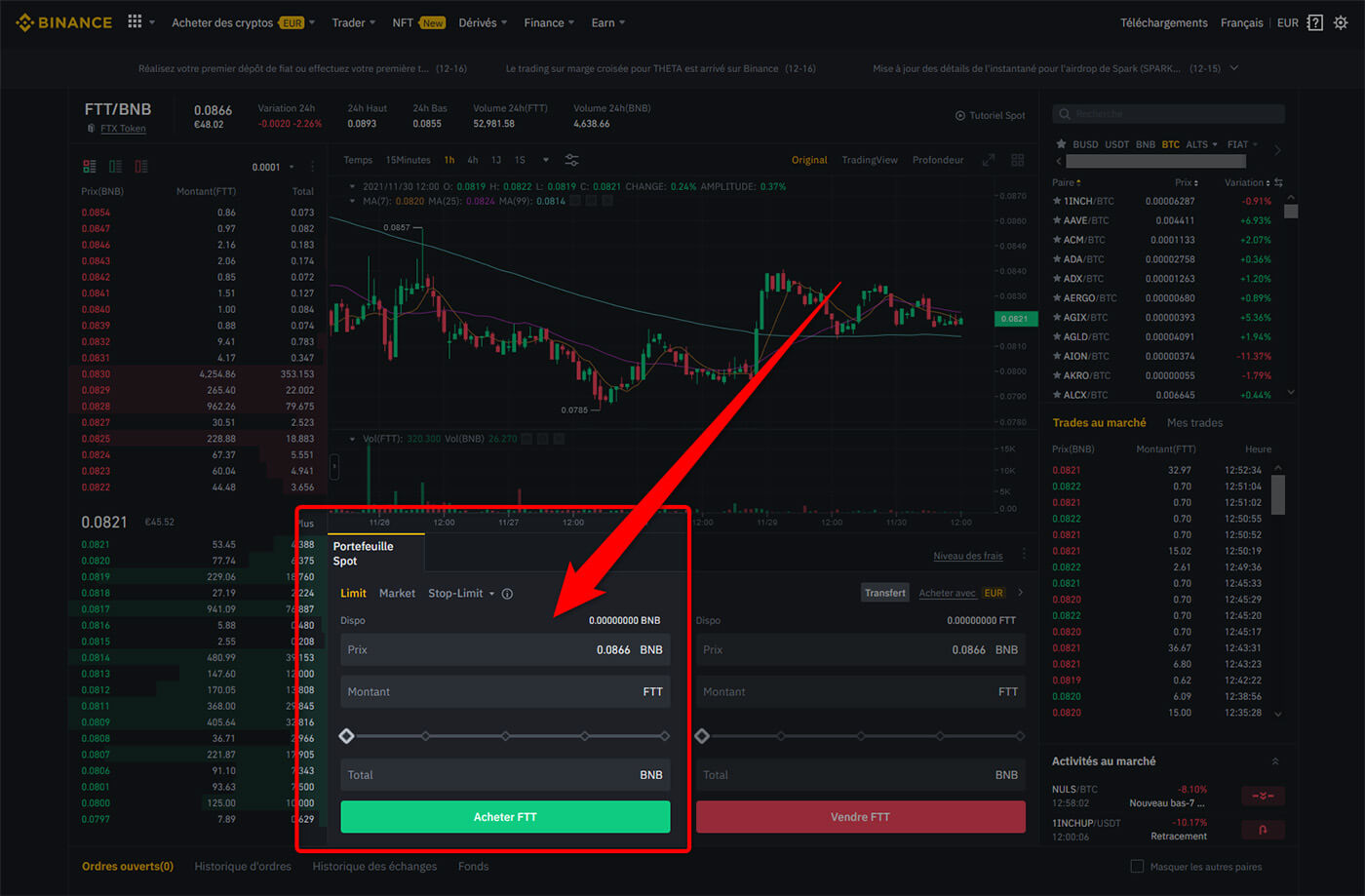Open the settings gear icon
Image resolution: width=1365 pixels, height=896 pixels.
[1341, 22]
